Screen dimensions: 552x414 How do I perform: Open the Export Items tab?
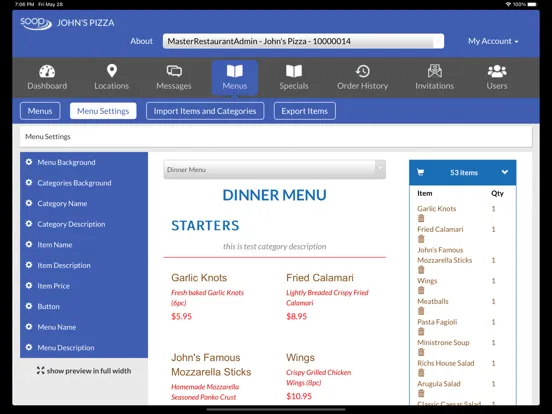click(x=305, y=111)
